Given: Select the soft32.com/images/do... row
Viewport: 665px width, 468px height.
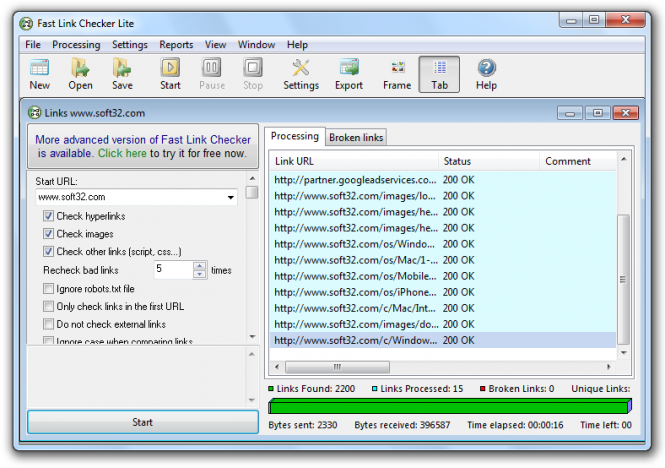Looking at the screenshot, I should pos(443,325).
